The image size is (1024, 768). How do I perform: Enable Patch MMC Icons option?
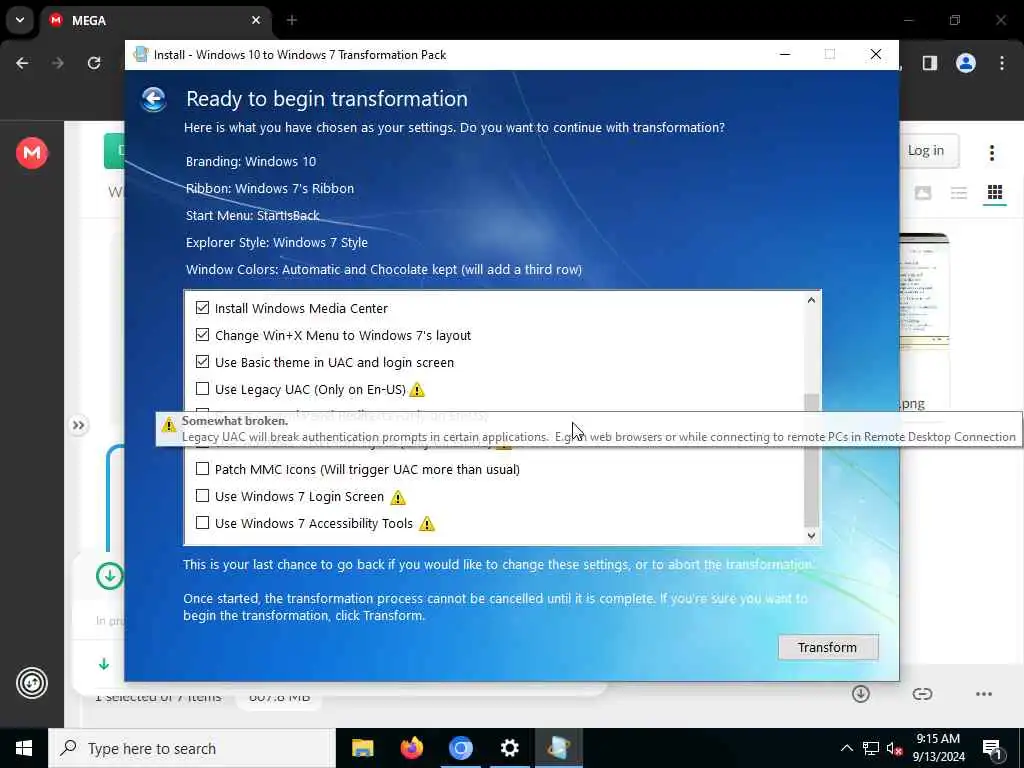pyautogui.click(x=202, y=469)
